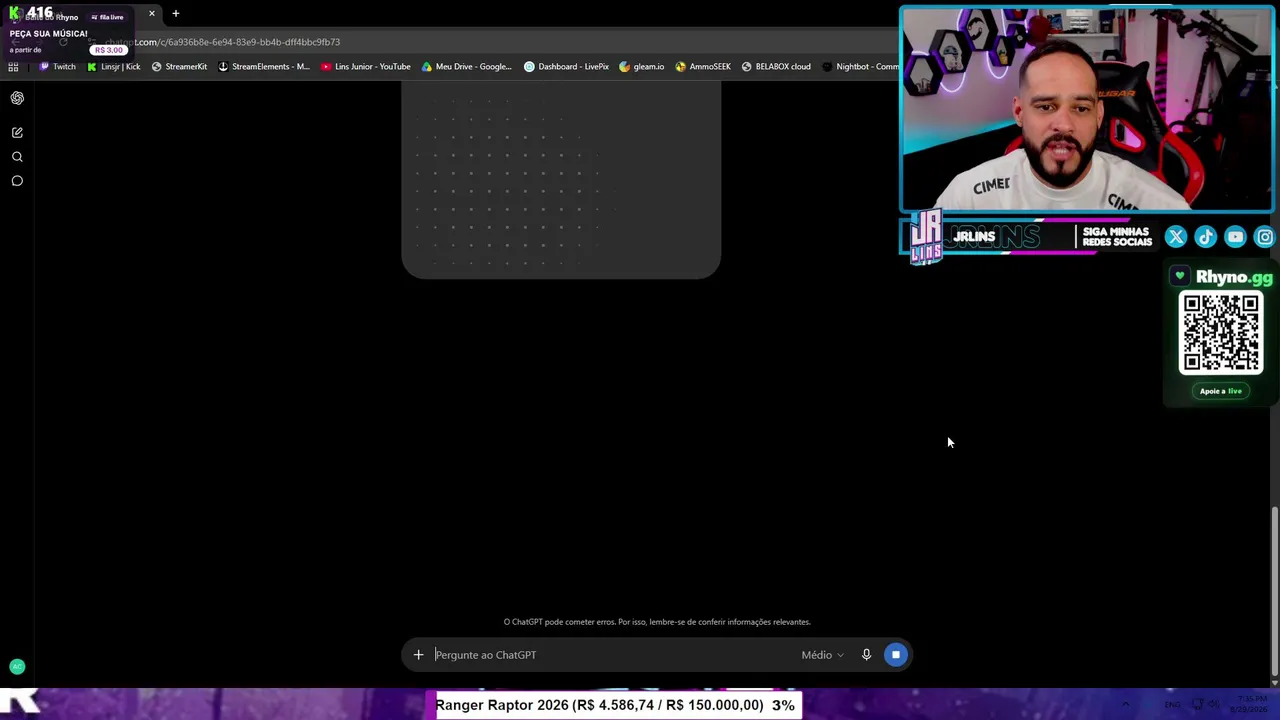Image resolution: width=1280 pixels, height=720 pixels.
Task: Click the Ranger Raptor 2026 goal bar
Action: coord(615,705)
